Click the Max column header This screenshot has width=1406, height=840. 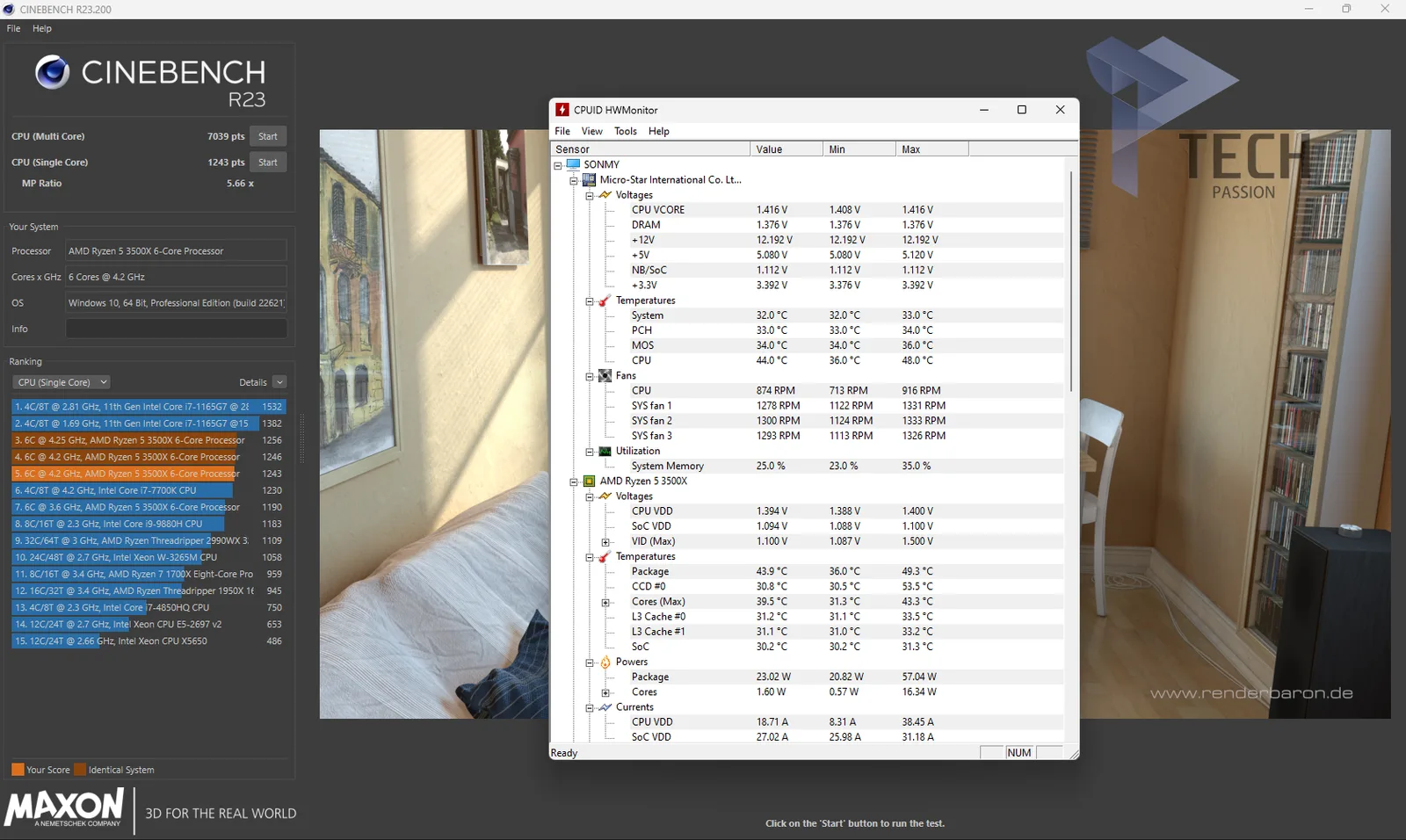932,149
